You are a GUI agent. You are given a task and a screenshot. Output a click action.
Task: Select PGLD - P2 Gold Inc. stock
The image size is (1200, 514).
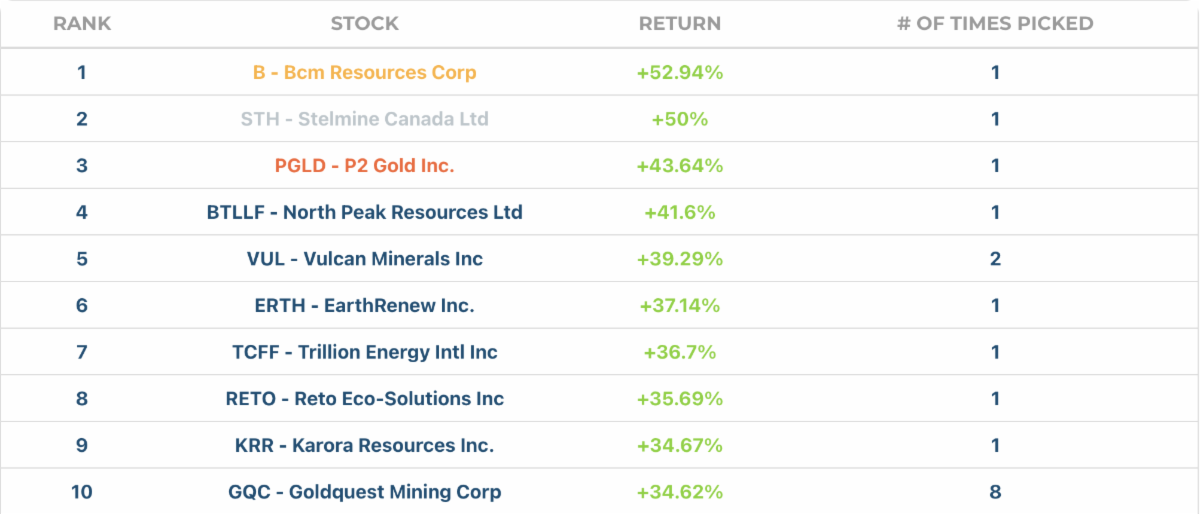point(364,166)
